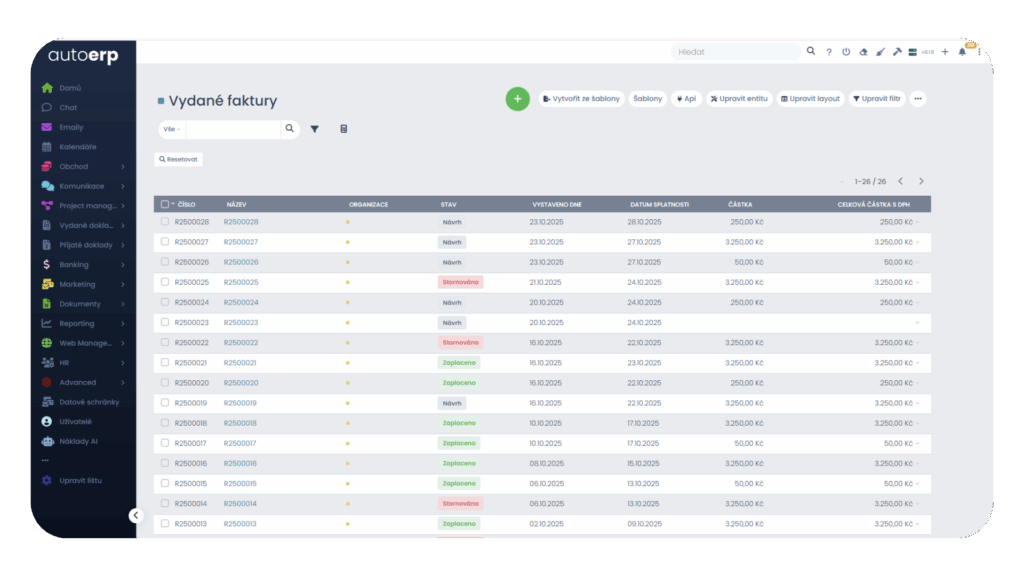The height and width of the screenshot is (576, 1024).
Task: Toggle the select-all checkbox in table header
Action: tap(165, 204)
